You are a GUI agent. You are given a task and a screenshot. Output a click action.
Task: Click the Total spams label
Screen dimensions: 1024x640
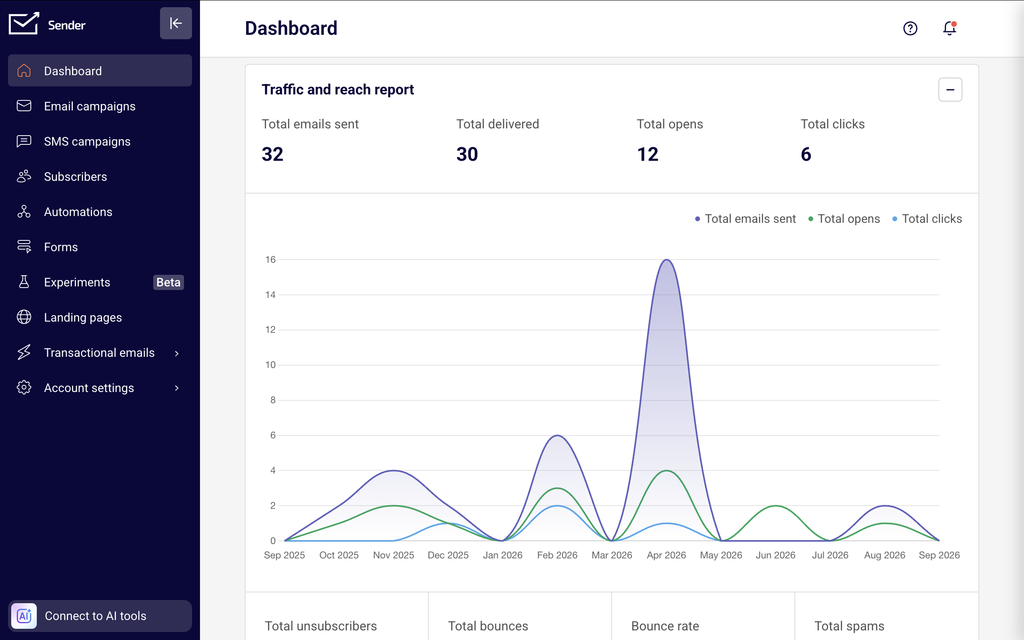[x=849, y=626]
